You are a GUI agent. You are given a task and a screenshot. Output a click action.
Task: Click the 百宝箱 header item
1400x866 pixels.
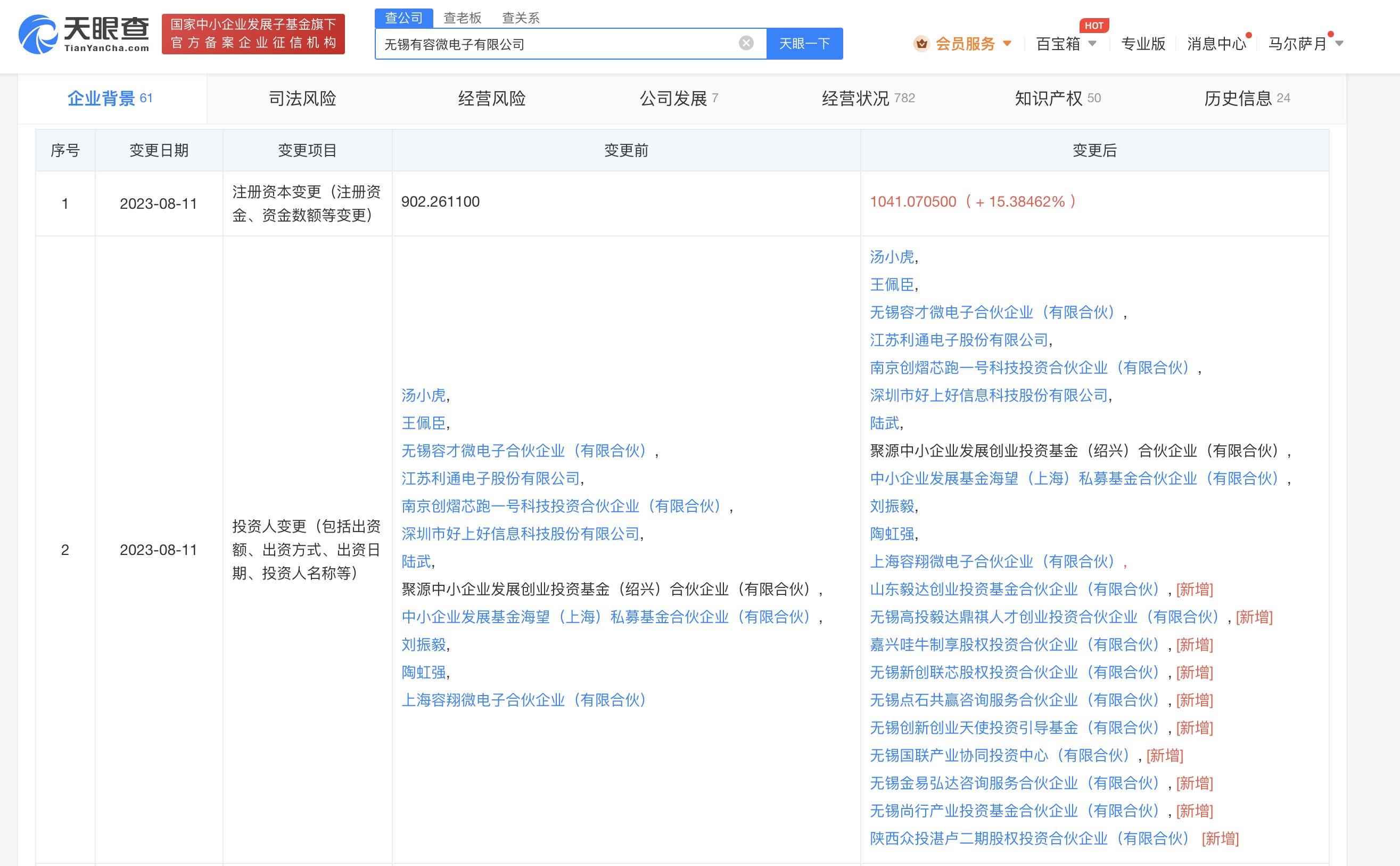[x=1058, y=44]
